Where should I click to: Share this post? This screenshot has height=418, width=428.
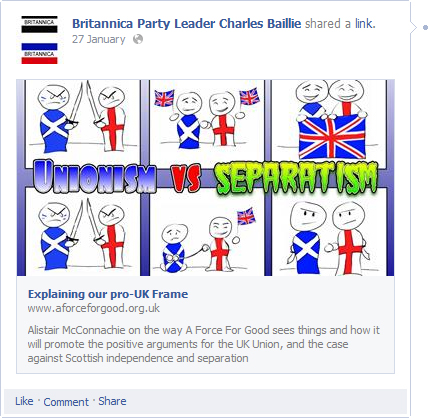click(112, 401)
